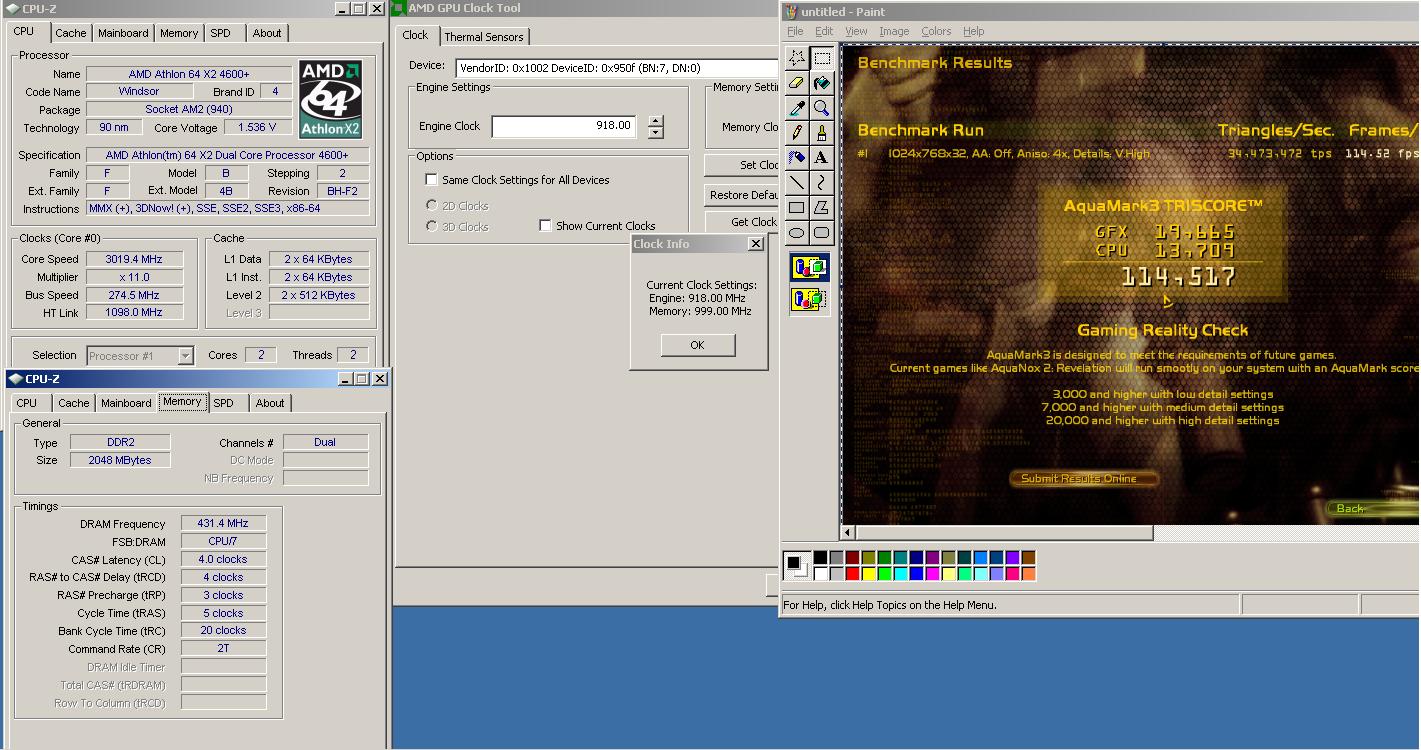
Task: Open the Device VendorID dropdown
Action: coord(616,68)
